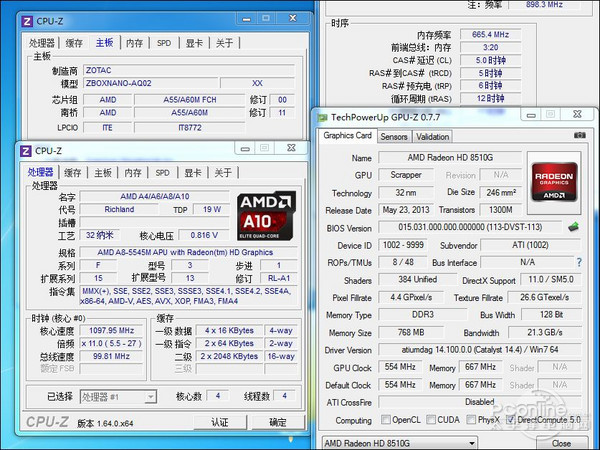This screenshot has width=600, height=450.
Task: Click the multiplier value x 11.0 (5.5 - 27)
Action: point(111,343)
